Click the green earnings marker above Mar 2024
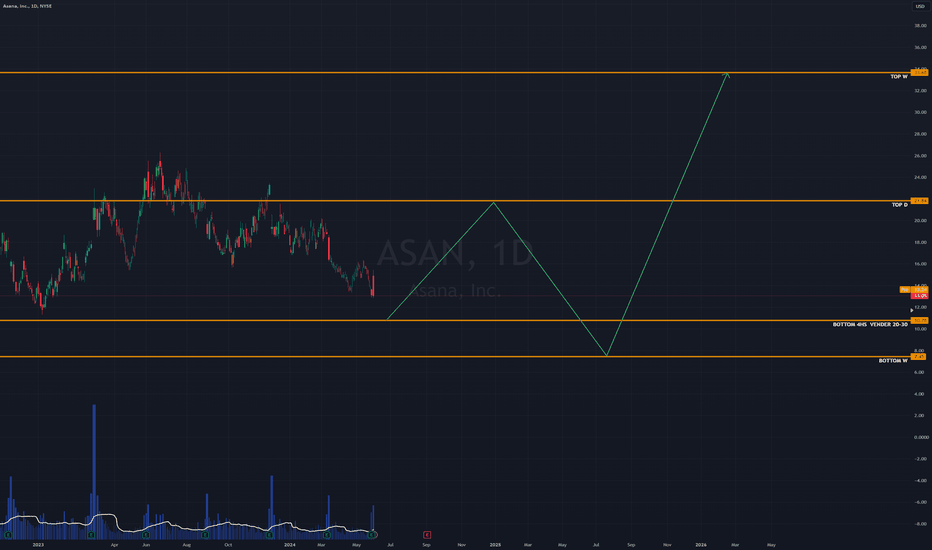Image resolution: width=932 pixels, height=550 pixels. [326, 535]
